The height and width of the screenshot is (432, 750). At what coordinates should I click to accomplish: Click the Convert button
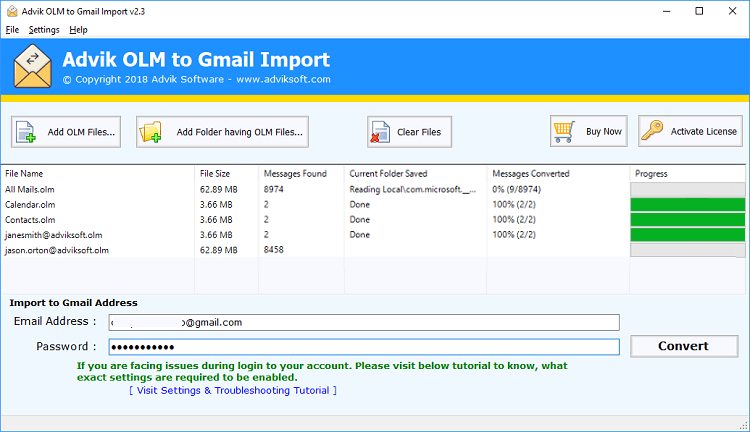[x=684, y=346]
